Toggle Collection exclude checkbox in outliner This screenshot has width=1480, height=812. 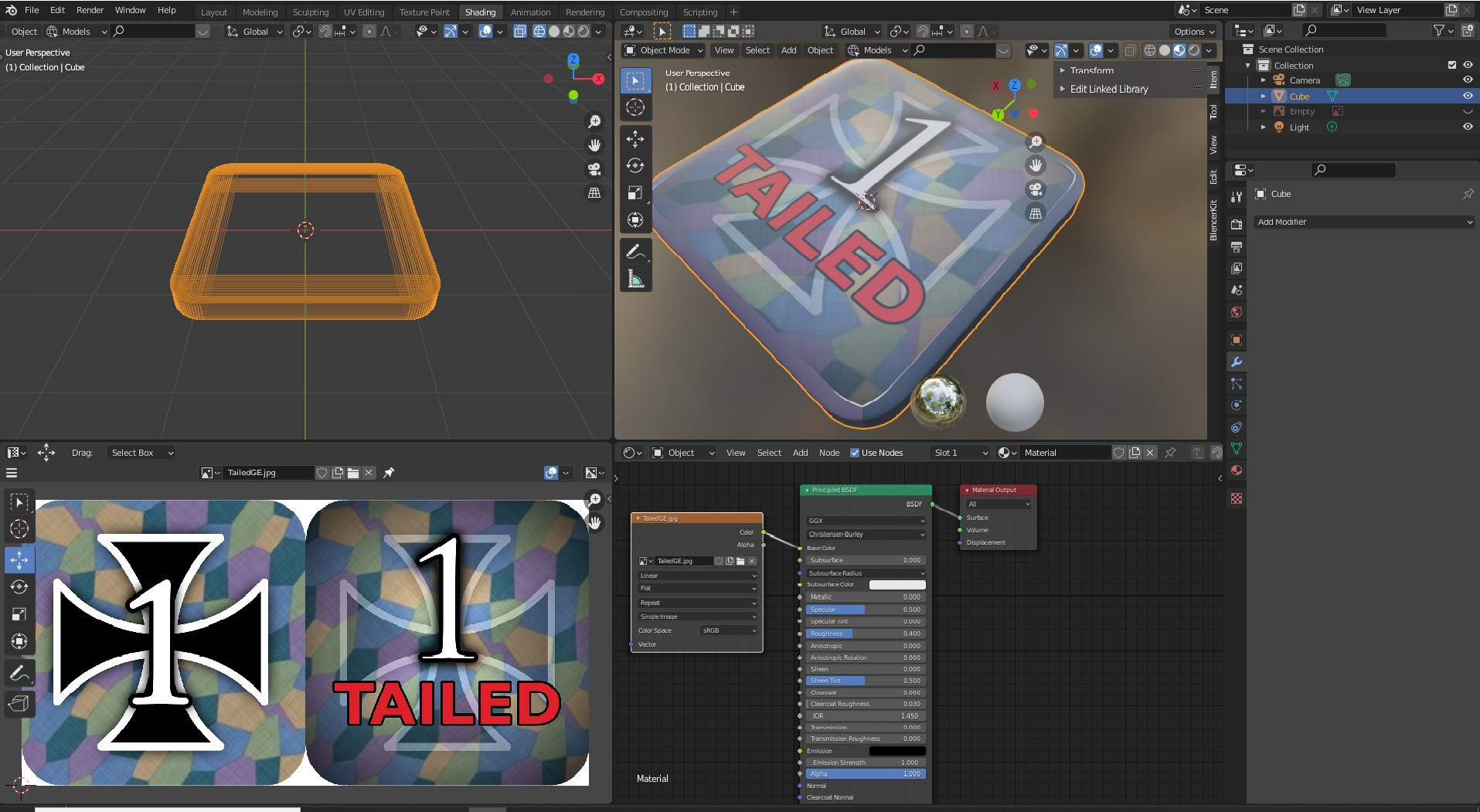(1452, 66)
